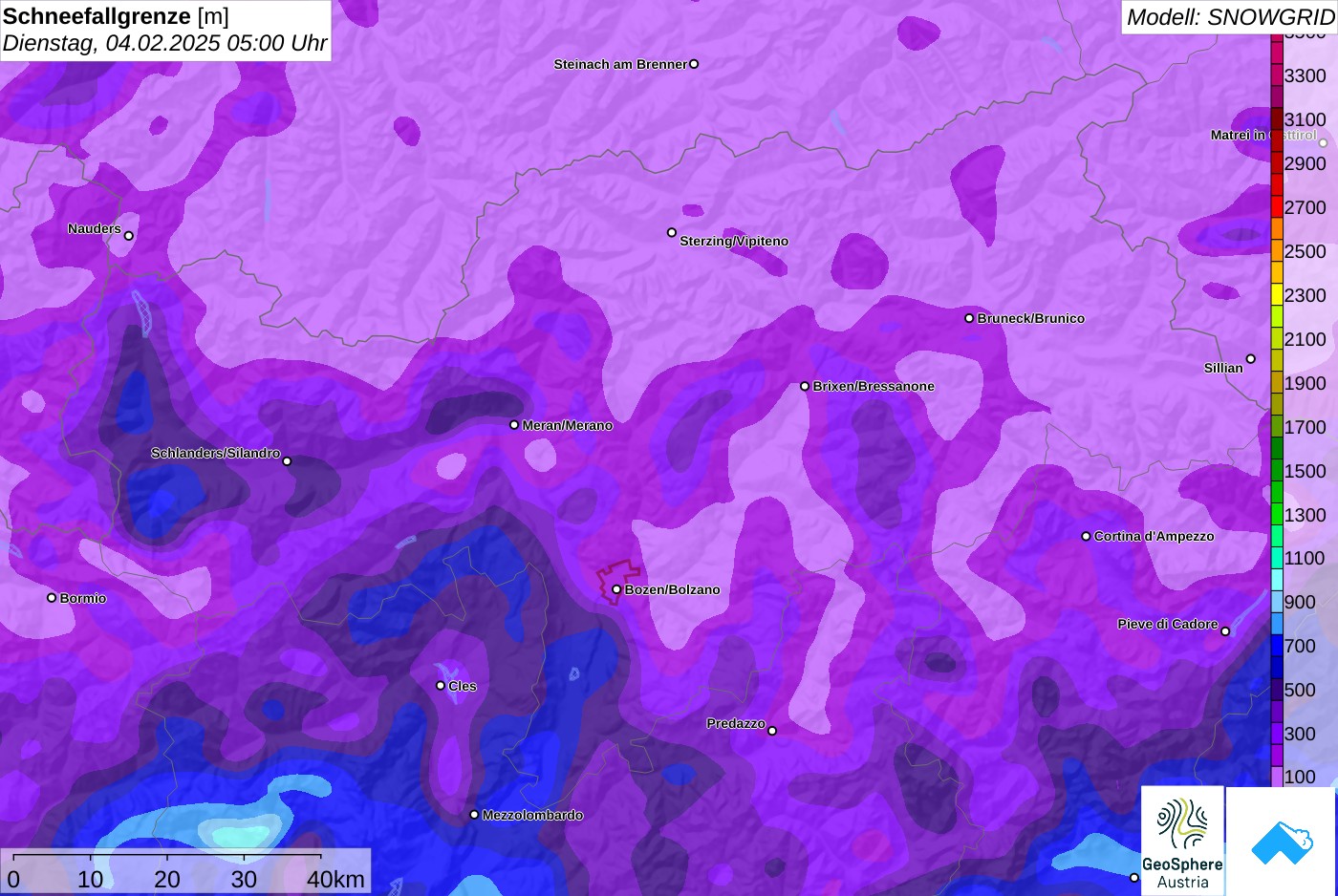Click the Sterzing/Vipiteno label text
The image size is (1338, 896).
(x=734, y=241)
